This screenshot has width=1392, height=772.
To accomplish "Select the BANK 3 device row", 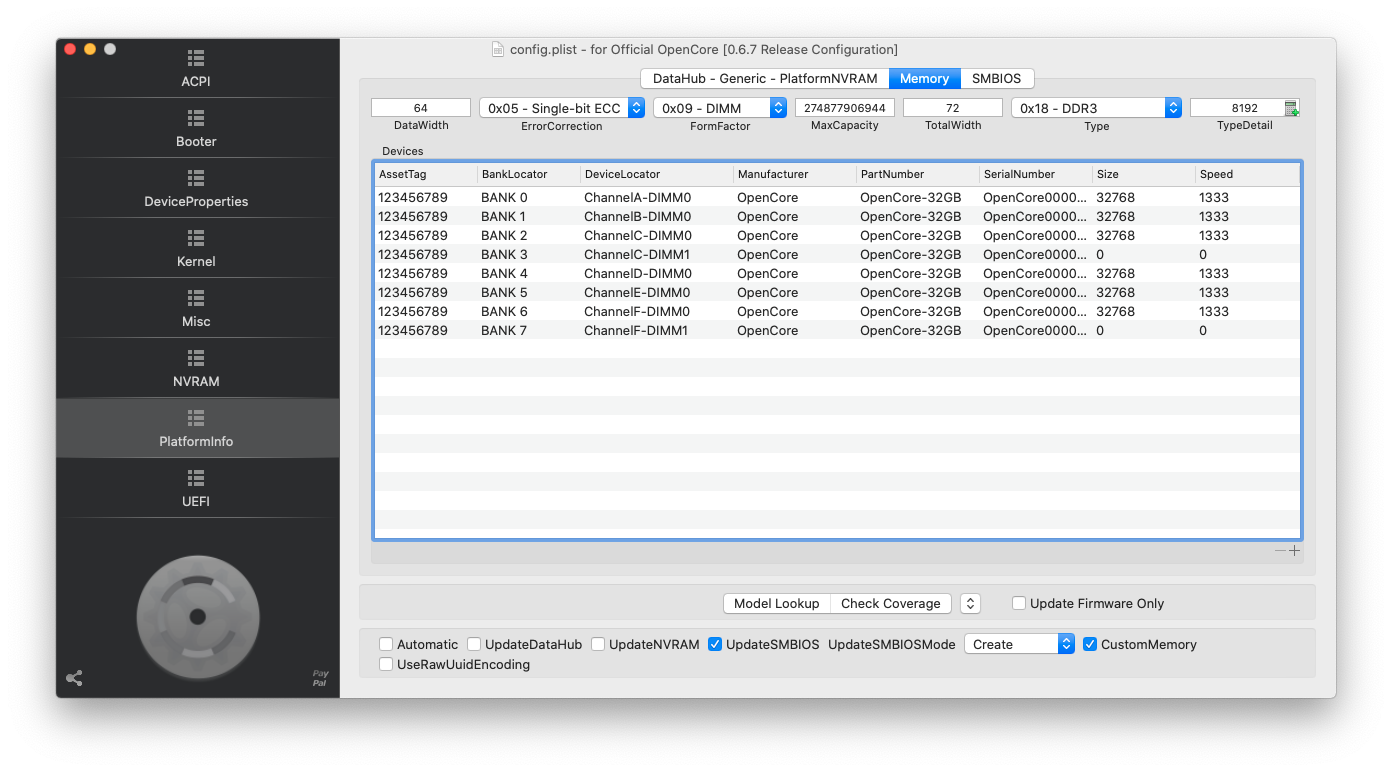I will point(838,254).
